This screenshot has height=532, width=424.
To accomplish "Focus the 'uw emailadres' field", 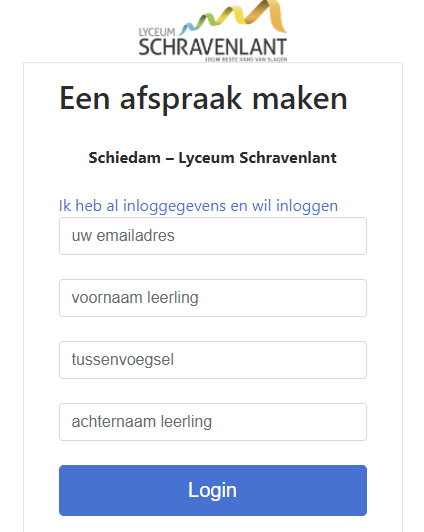I will click(213, 236).
